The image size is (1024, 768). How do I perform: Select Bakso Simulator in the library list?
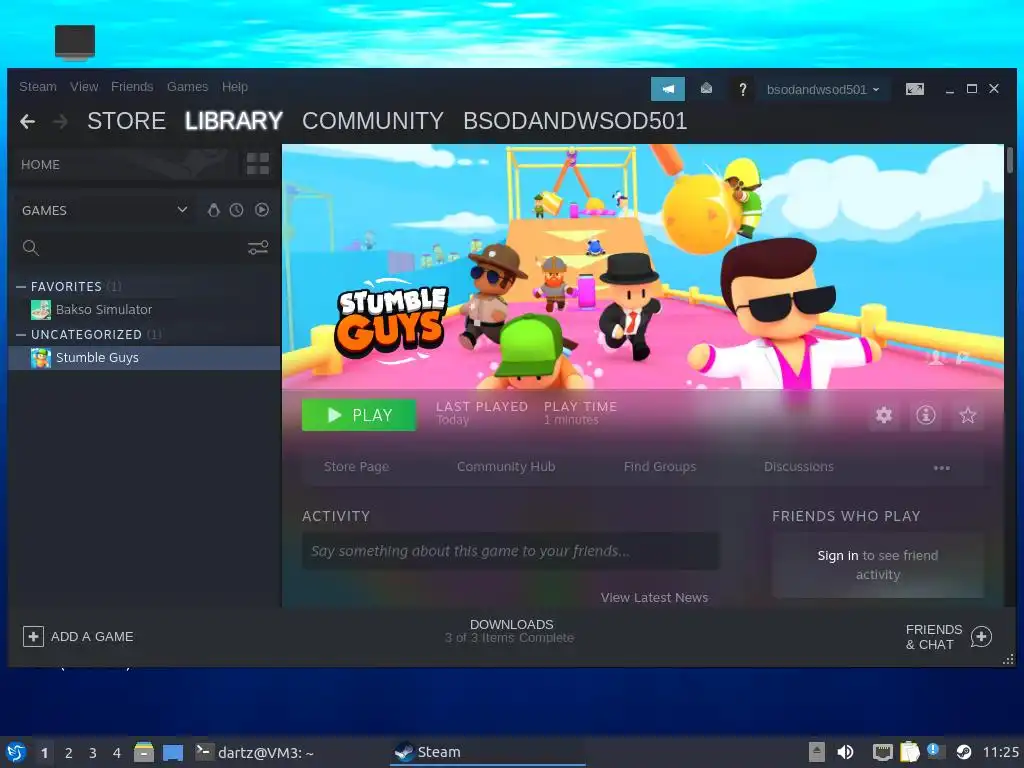tap(144, 310)
